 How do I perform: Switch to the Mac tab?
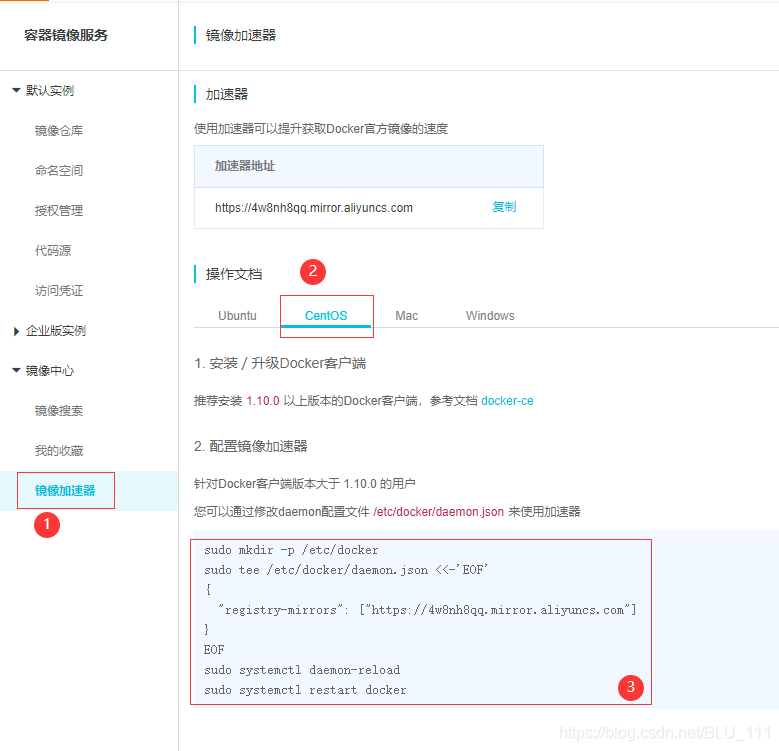[406, 316]
